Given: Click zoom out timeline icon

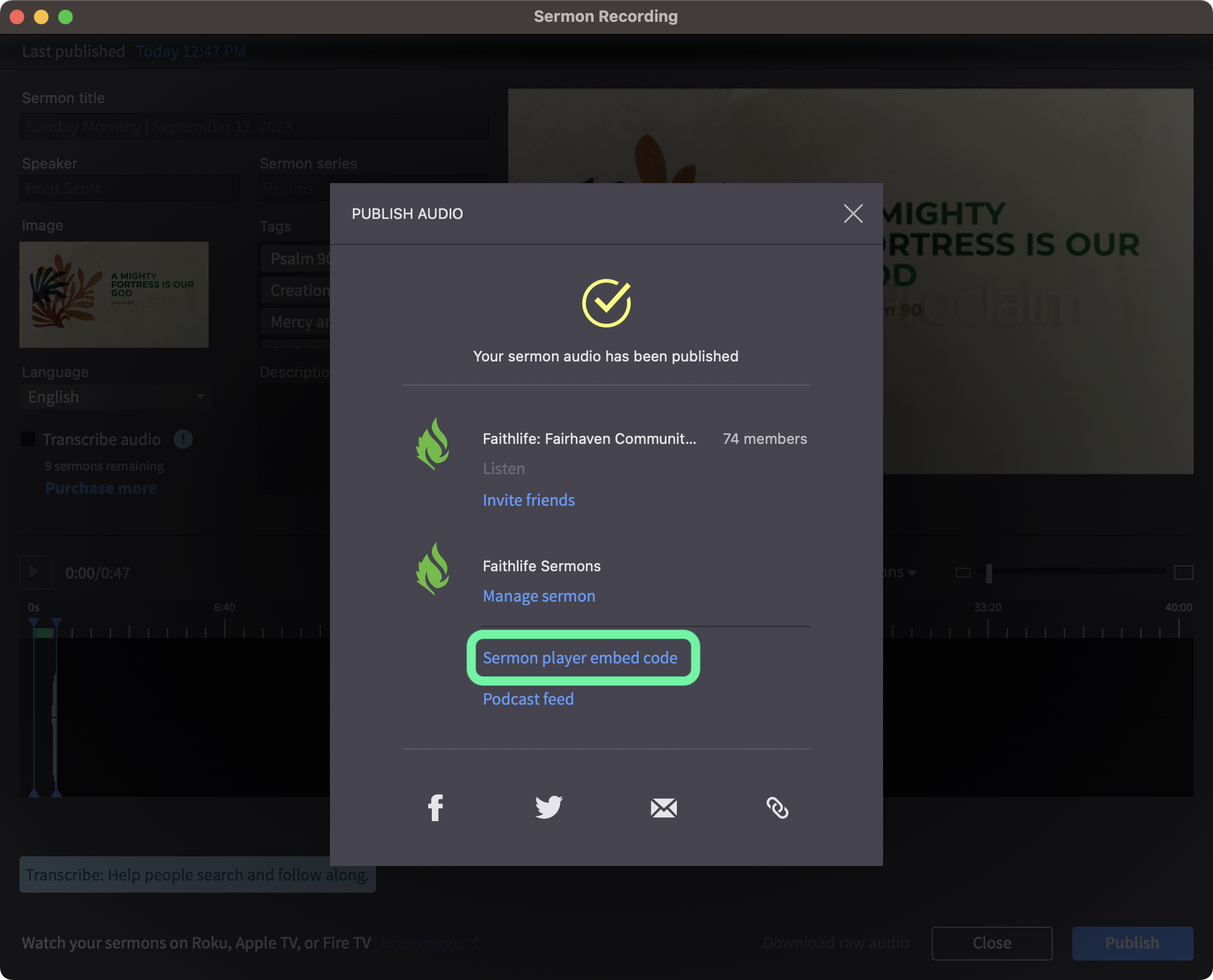Looking at the screenshot, I should [963, 572].
